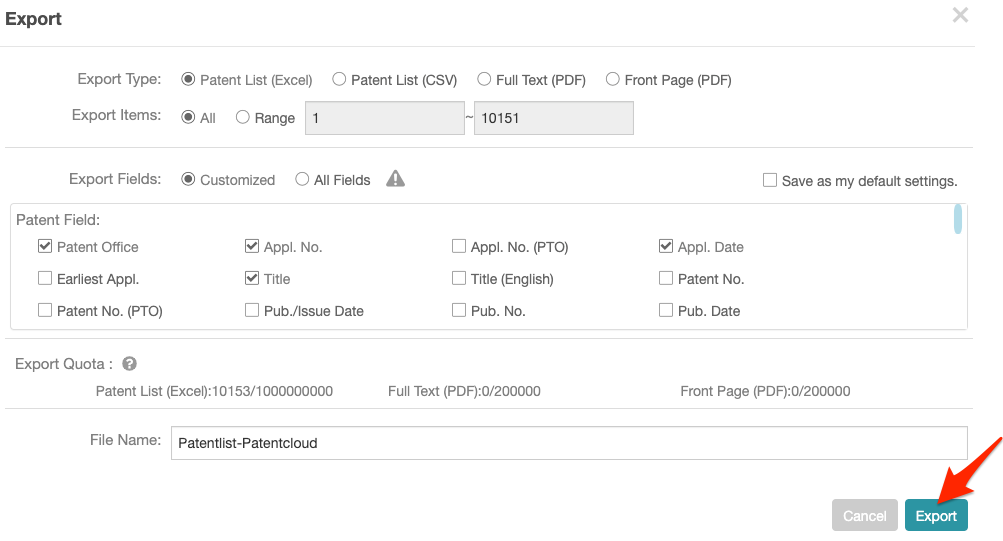
Task: Select Patent List (CSV) export type
Action: click(x=339, y=79)
